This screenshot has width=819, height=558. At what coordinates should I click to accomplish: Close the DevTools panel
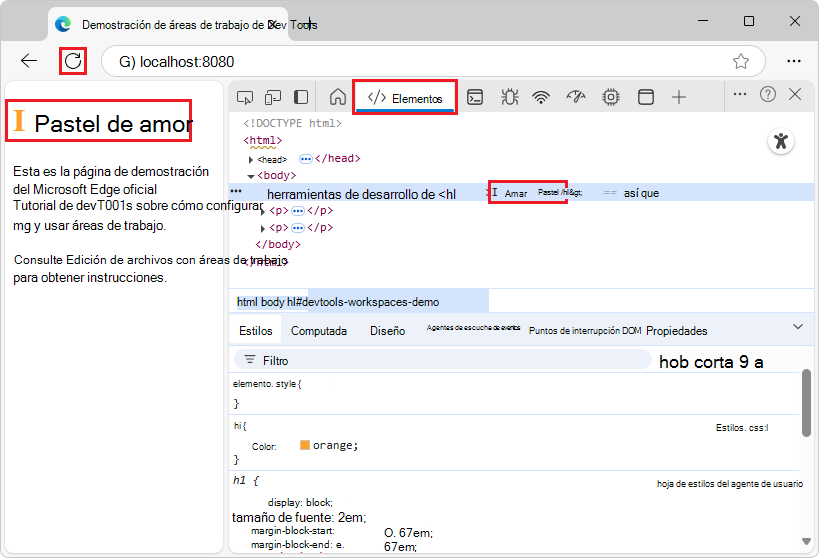click(795, 94)
